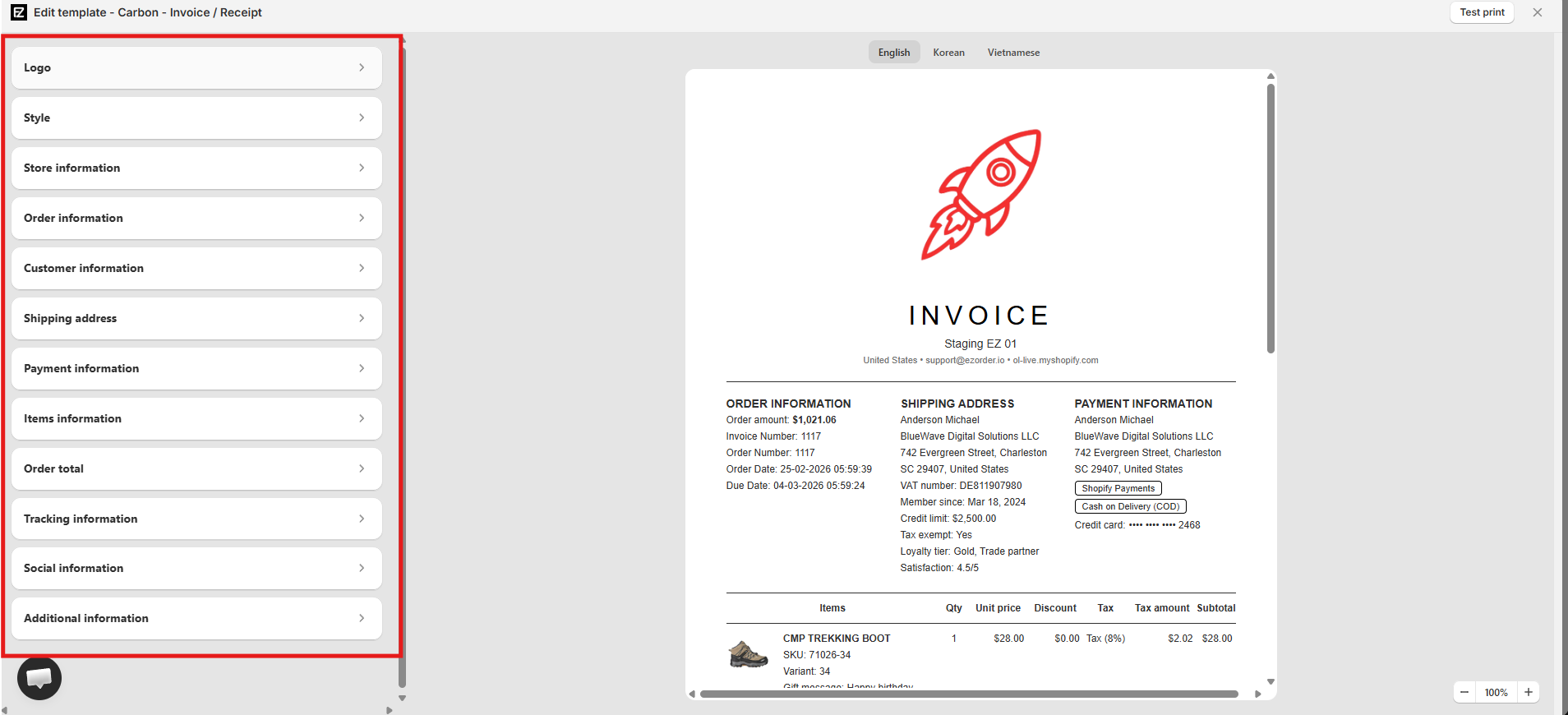Image resolution: width=1568 pixels, height=715 pixels.
Task: Click the EZ app logo icon
Action: [18, 12]
